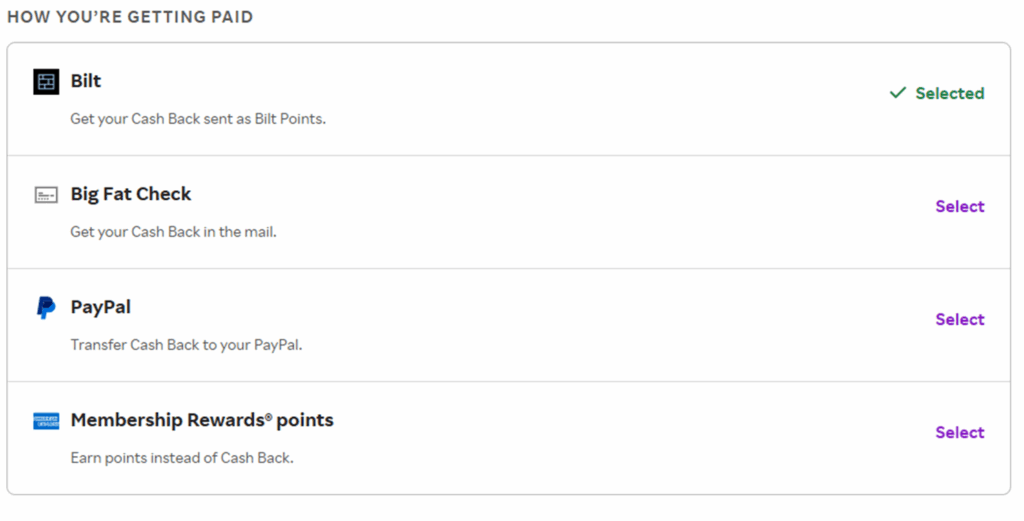
Task: Click the registered trademark symbol after Rewards
Action: [268, 416]
